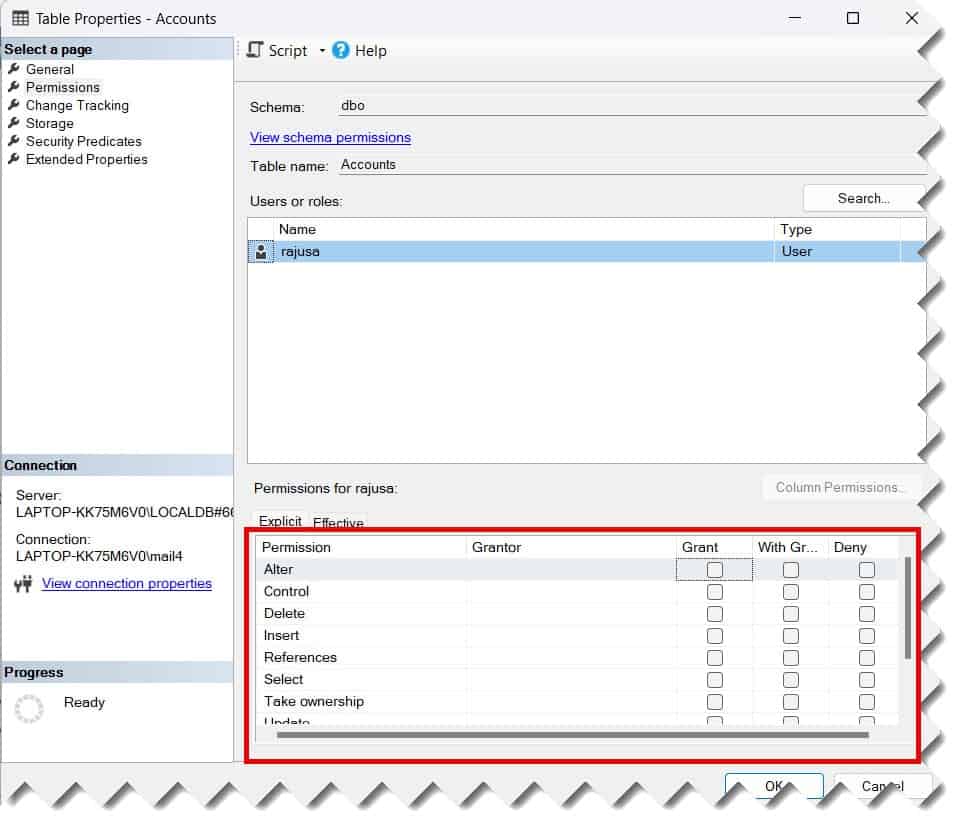Select the Permissions page icon
Viewport: 957px width, 822px height.
pyautogui.click(x=16, y=87)
